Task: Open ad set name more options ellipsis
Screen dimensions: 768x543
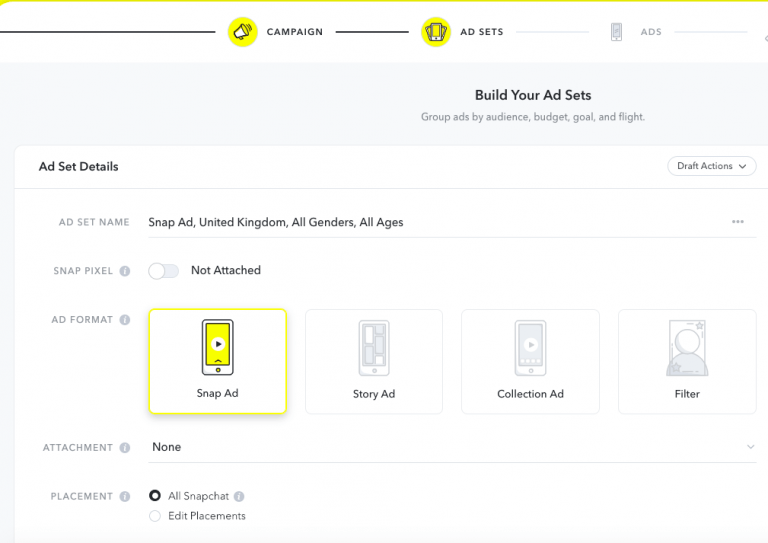Action: (x=738, y=222)
